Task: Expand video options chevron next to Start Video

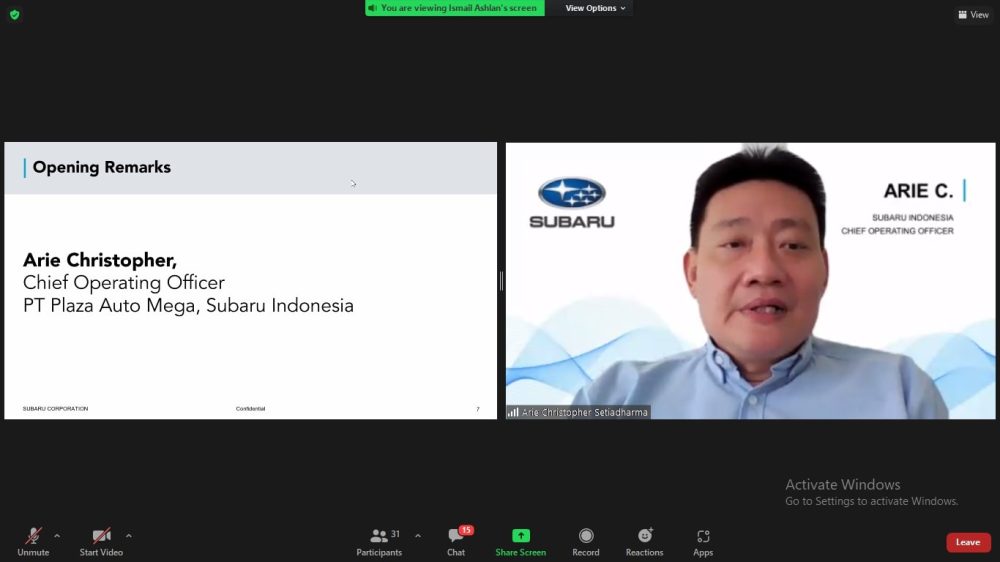Action: coord(129,536)
